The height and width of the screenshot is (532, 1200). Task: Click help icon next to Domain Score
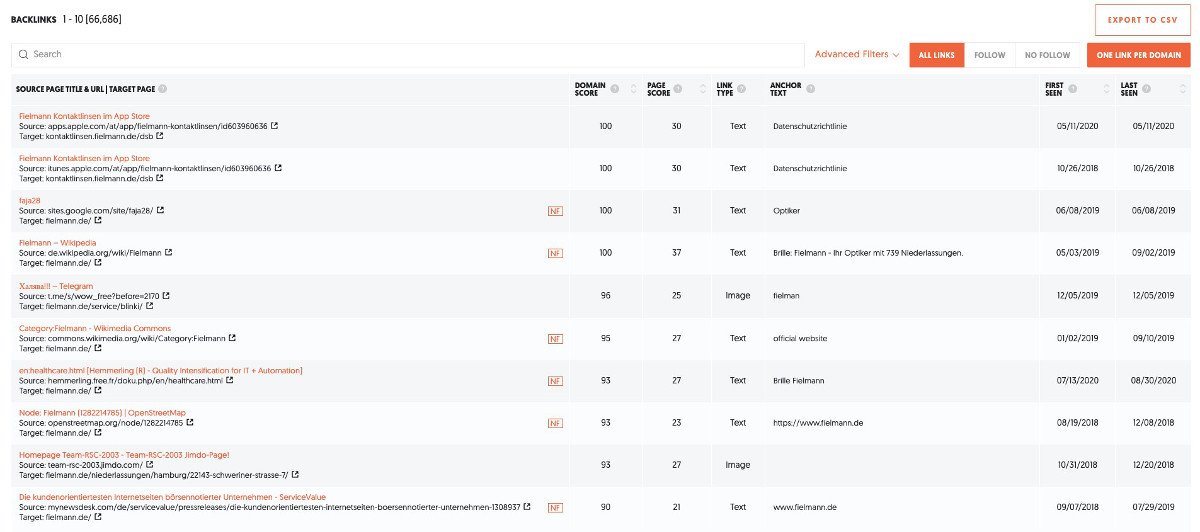[615, 89]
